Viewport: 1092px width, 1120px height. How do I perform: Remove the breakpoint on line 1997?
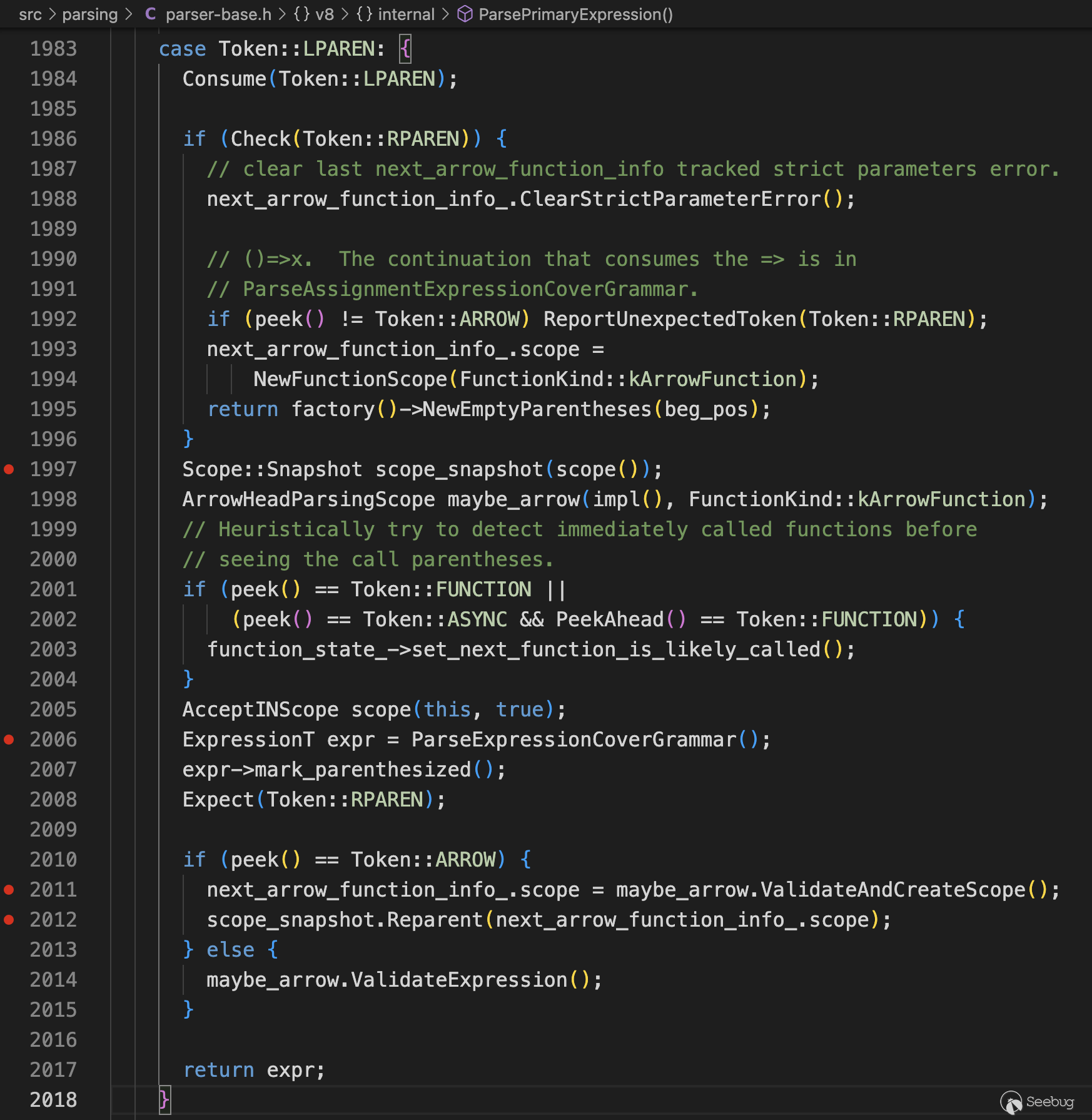(9, 469)
